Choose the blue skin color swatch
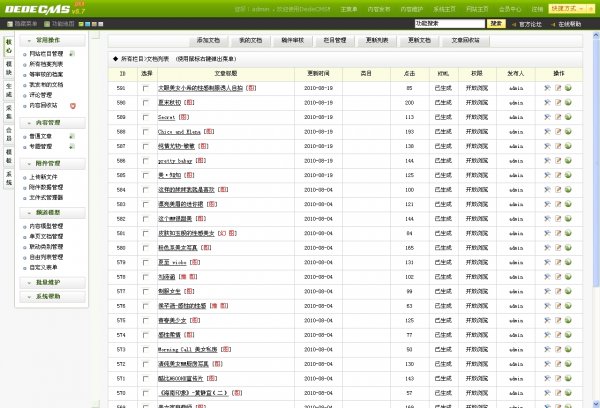The image size is (600, 408). click(x=88, y=24)
